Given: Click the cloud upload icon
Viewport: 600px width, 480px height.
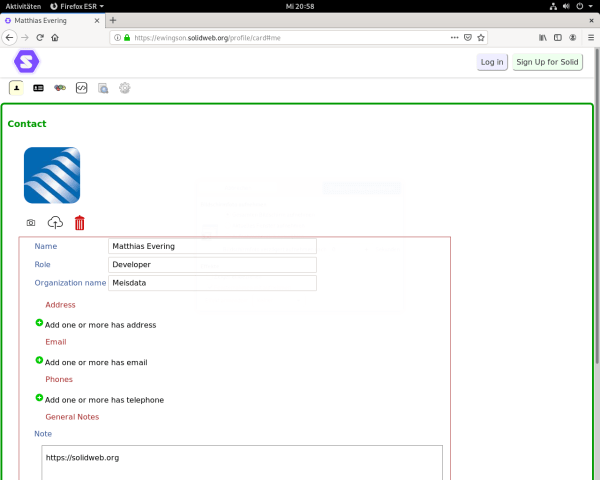Looking at the screenshot, I should point(55,223).
